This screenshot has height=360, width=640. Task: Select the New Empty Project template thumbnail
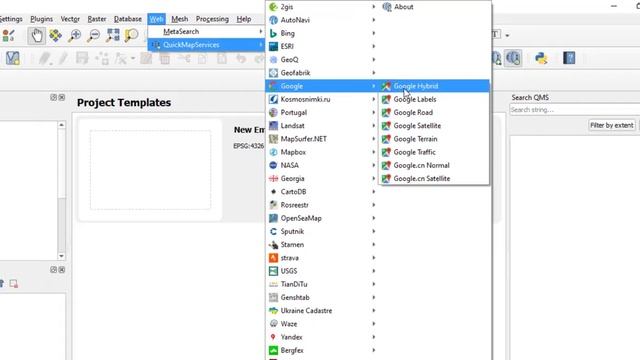click(x=150, y=170)
